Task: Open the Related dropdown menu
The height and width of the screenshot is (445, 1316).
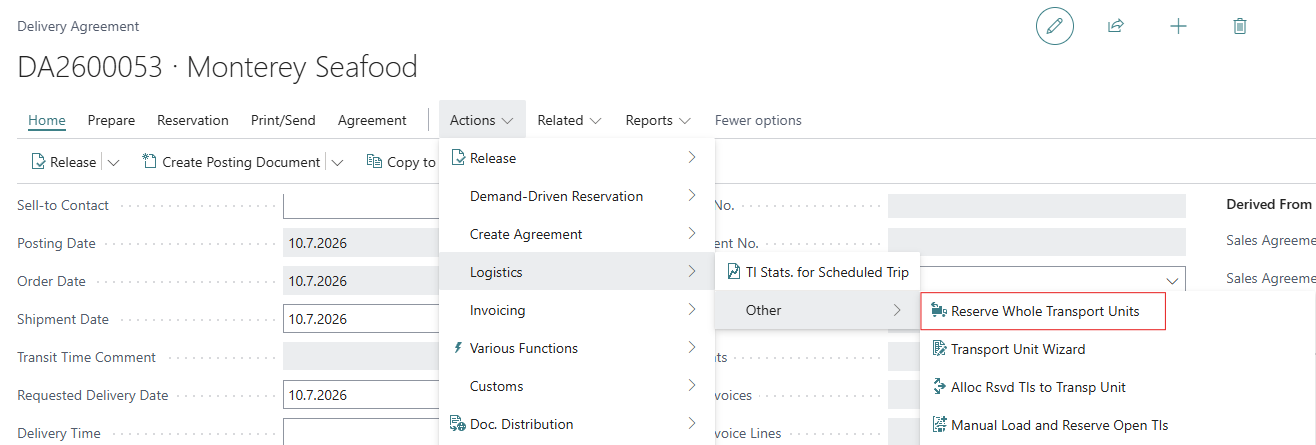Action: pyautogui.click(x=569, y=120)
